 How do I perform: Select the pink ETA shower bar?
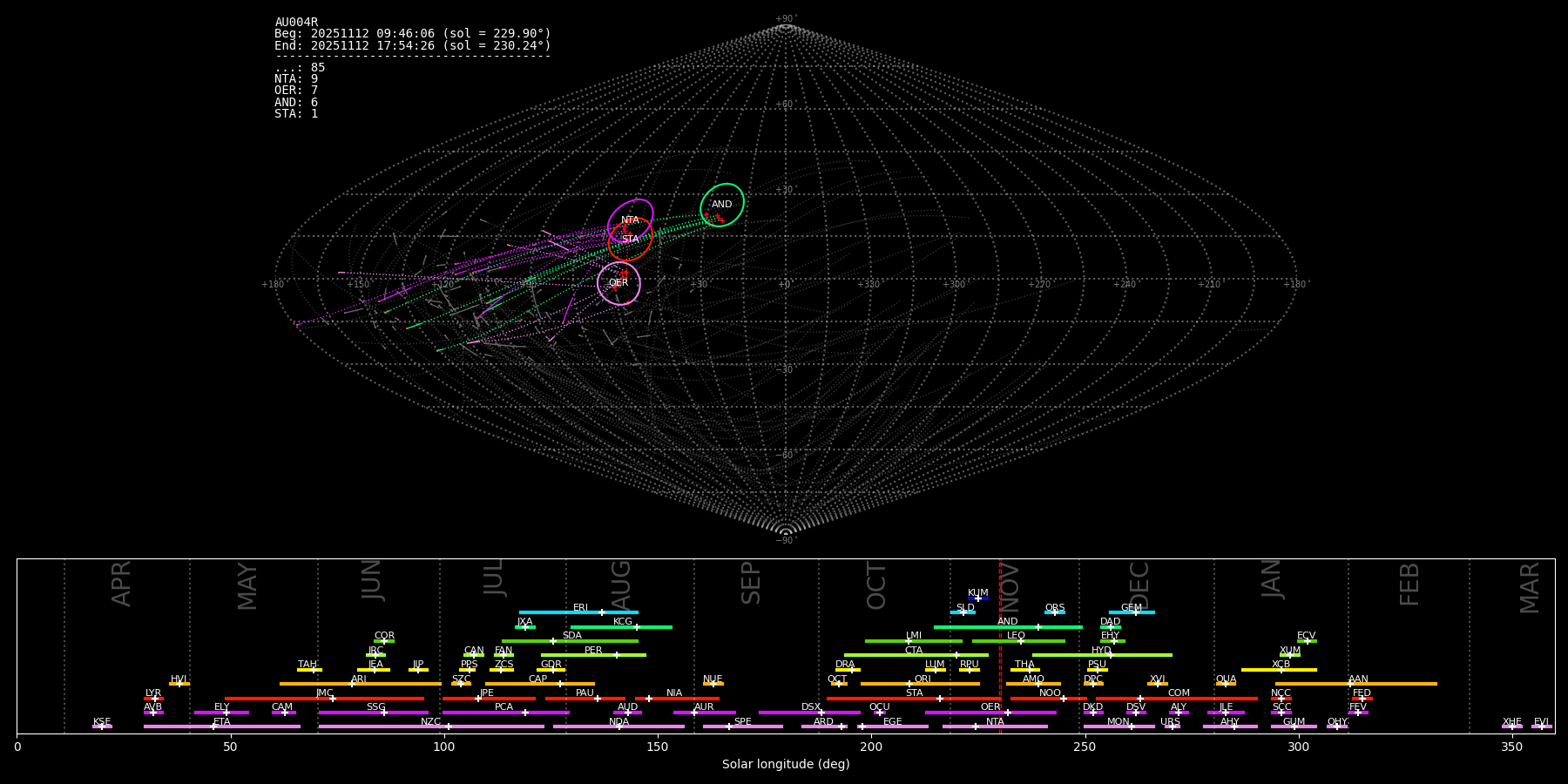point(221,727)
